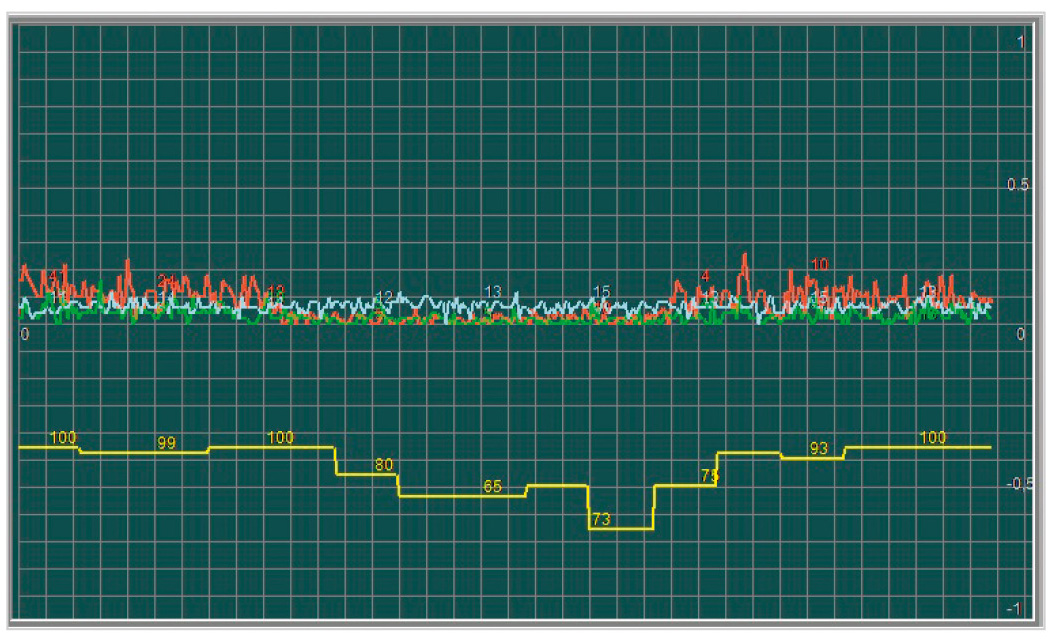Click the yellow "65" step label

(x=493, y=486)
